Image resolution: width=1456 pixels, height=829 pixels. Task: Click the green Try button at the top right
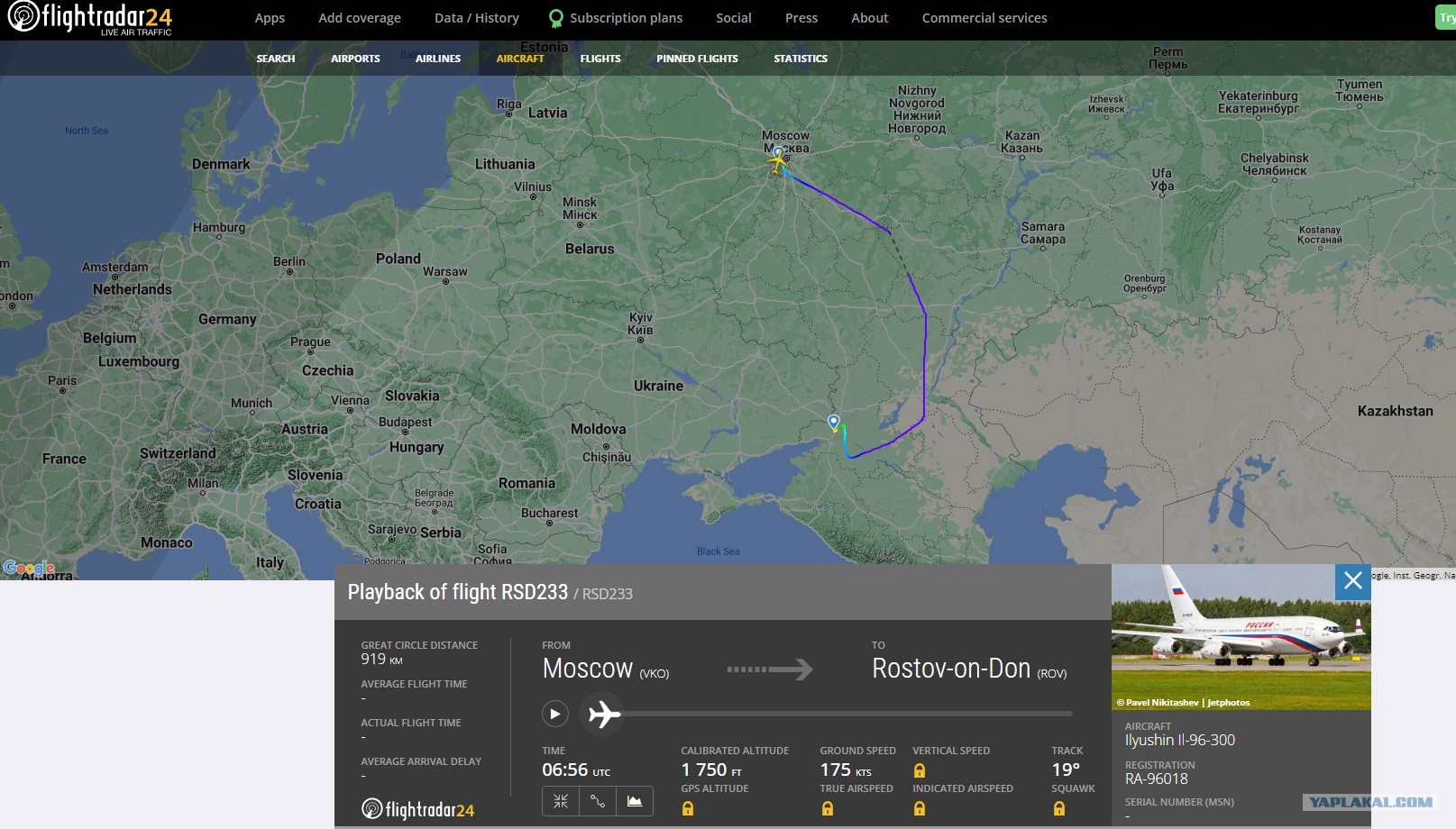[1445, 18]
